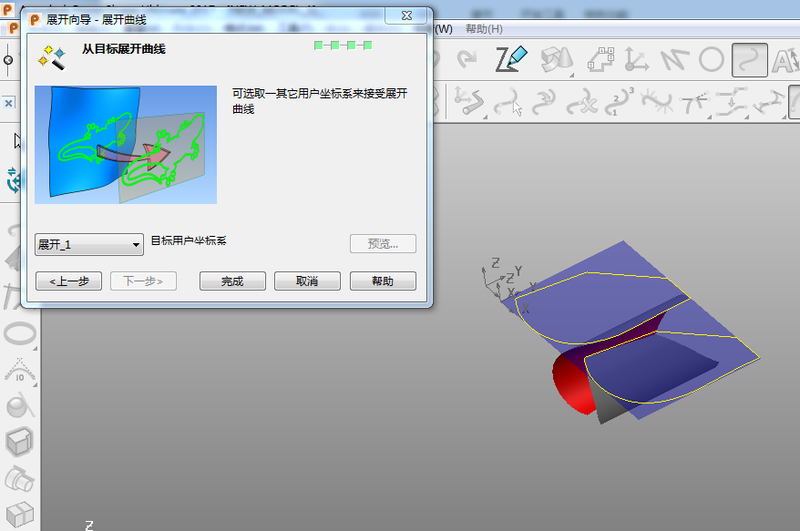Screen dimensions: 800x531
Task: Click the renumber curve 1-2-3 tool icon
Action: (x=619, y=101)
